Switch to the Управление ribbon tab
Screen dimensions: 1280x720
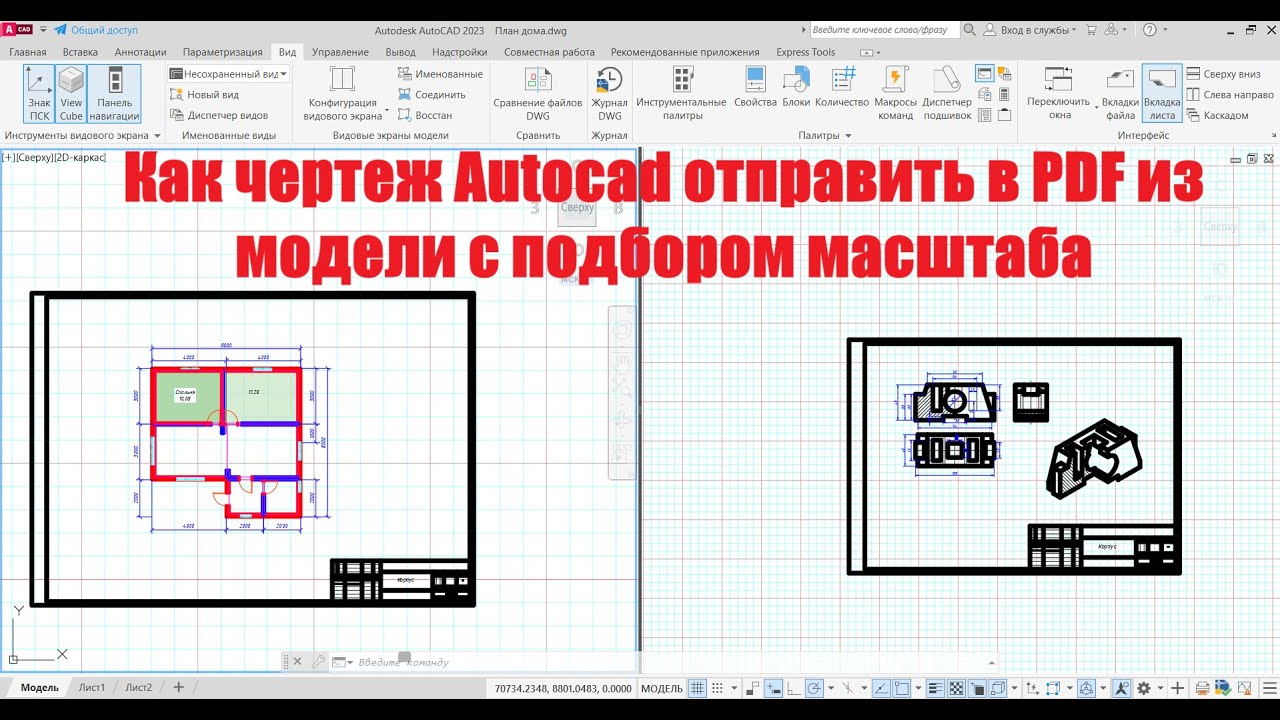[340, 52]
